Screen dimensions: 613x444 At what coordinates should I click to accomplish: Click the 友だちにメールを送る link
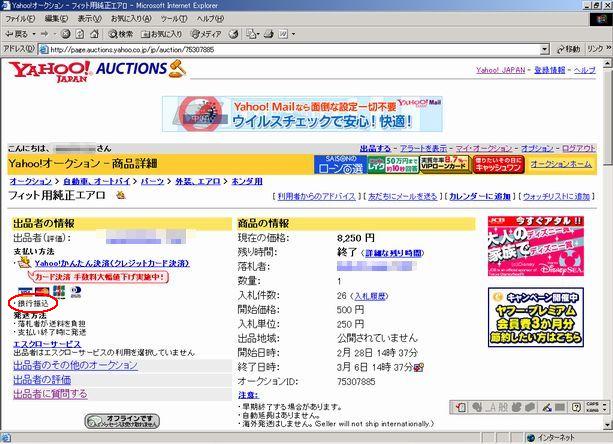(x=402, y=196)
